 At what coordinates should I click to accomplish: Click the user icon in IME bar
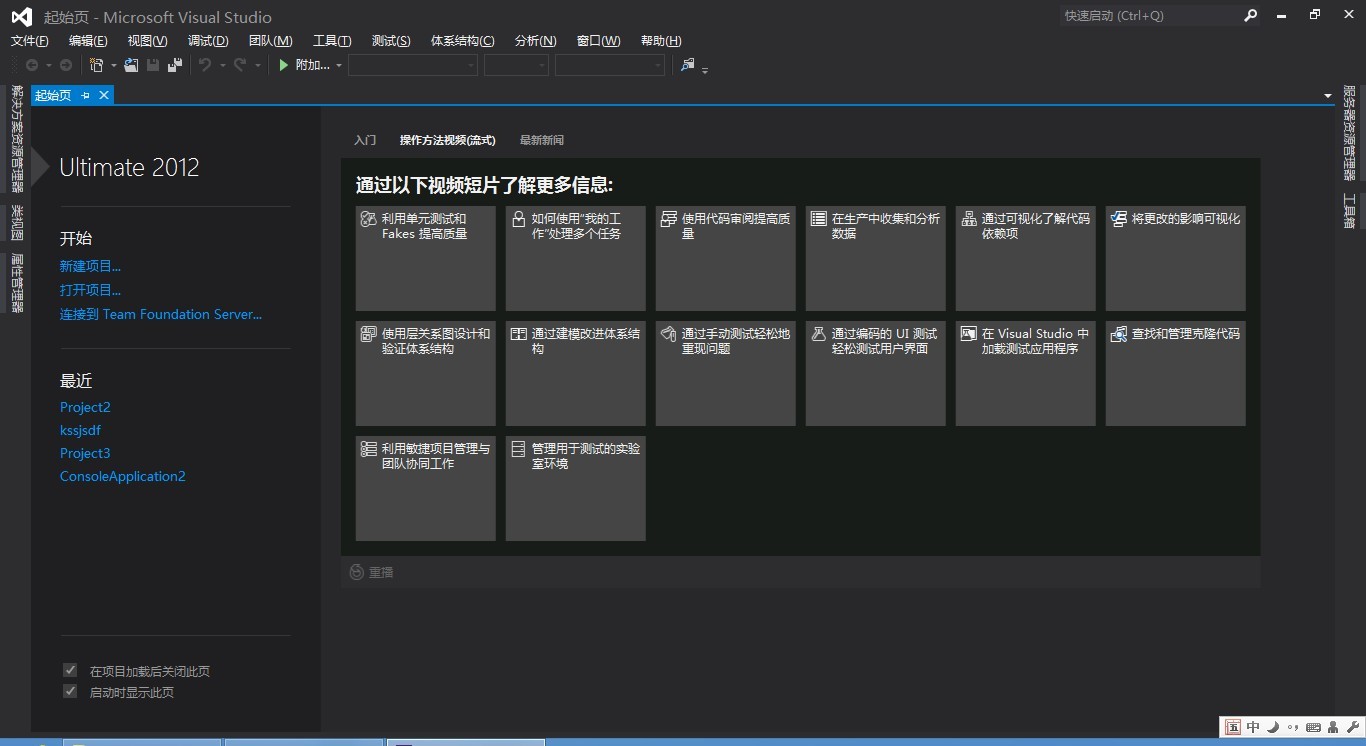(x=1333, y=727)
